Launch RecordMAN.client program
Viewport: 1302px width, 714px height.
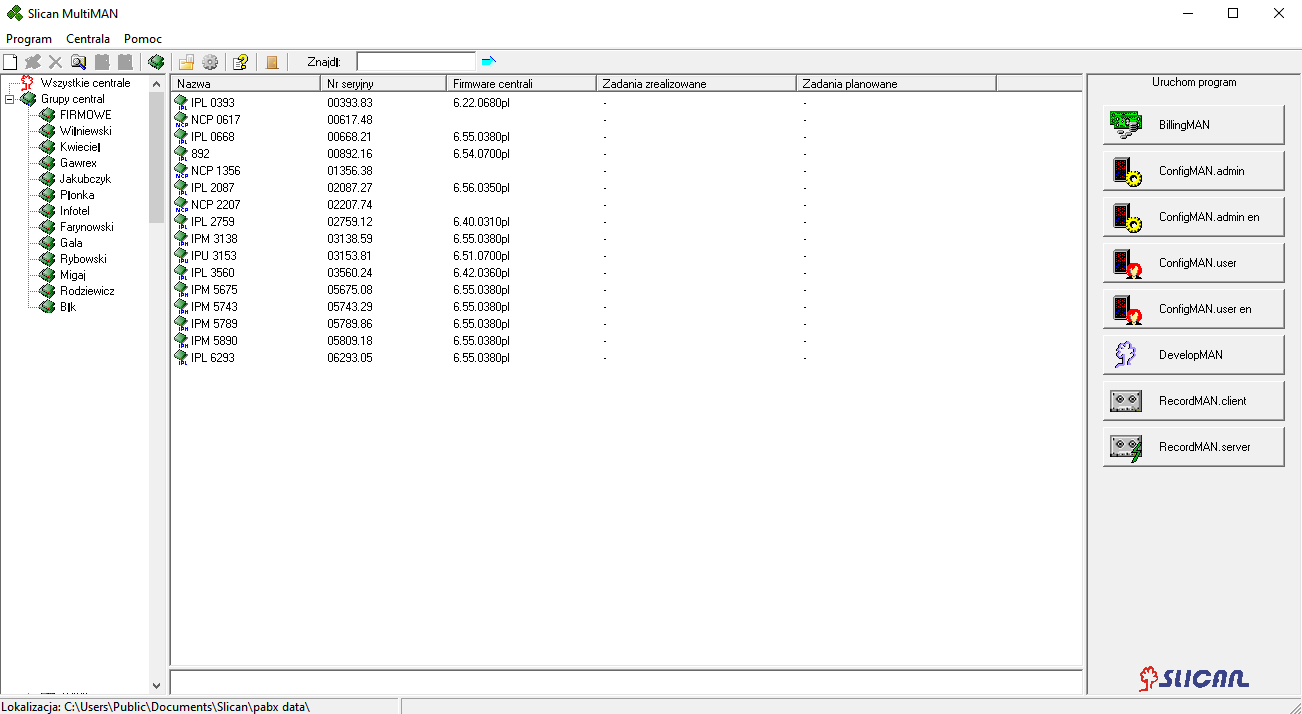(1194, 401)
